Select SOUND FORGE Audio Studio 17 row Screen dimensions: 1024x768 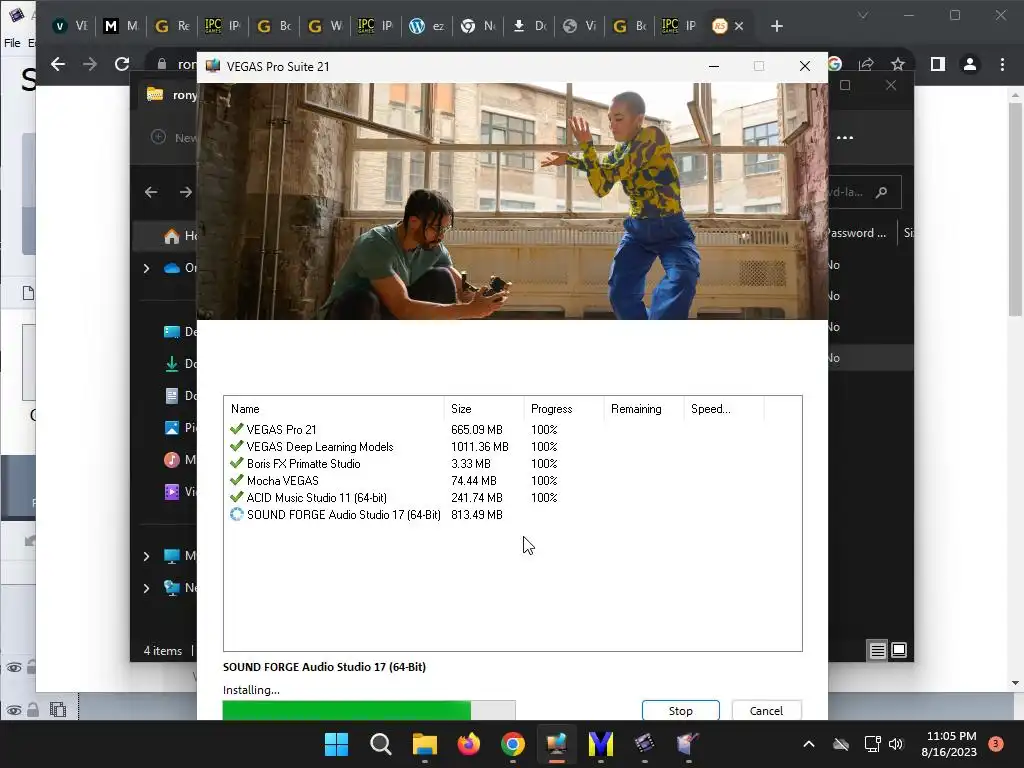tap(513, 515)
